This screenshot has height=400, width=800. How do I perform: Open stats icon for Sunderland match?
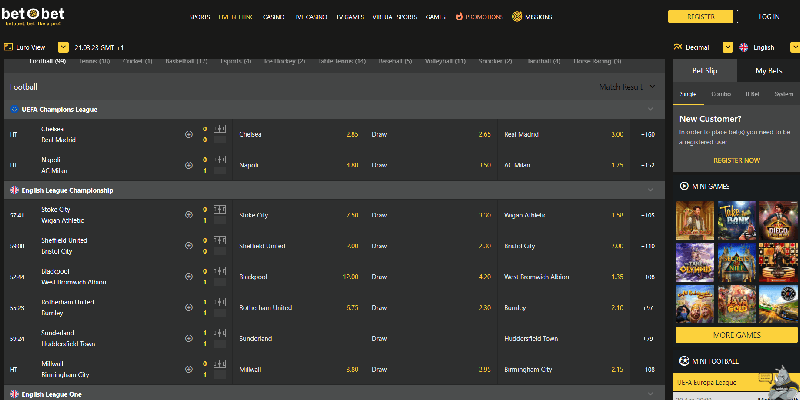click(x=189, y=338)
